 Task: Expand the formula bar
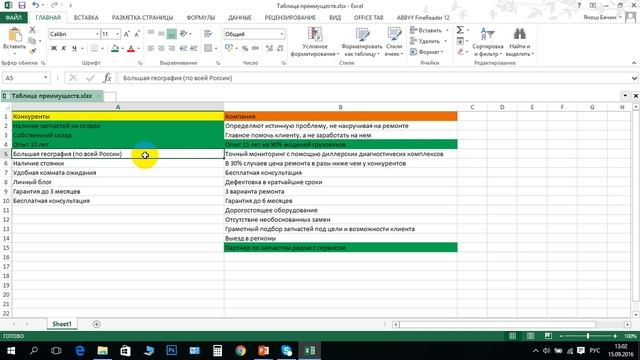point(634,78)
